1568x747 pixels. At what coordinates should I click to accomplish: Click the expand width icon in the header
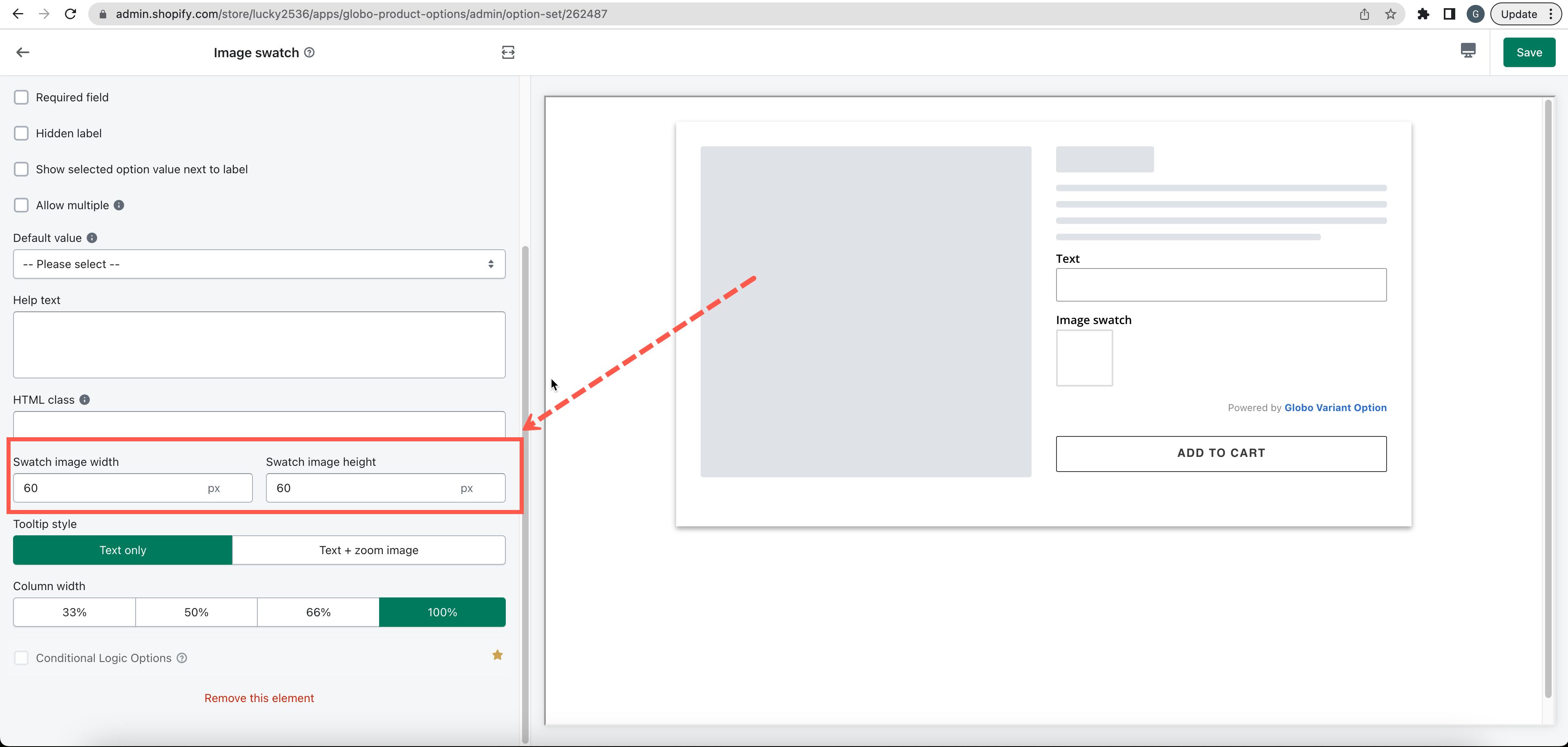click(x=508, y=52)
